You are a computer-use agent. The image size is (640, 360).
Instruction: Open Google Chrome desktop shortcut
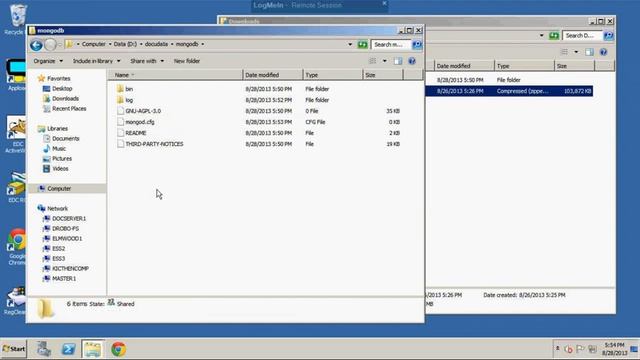16,247
